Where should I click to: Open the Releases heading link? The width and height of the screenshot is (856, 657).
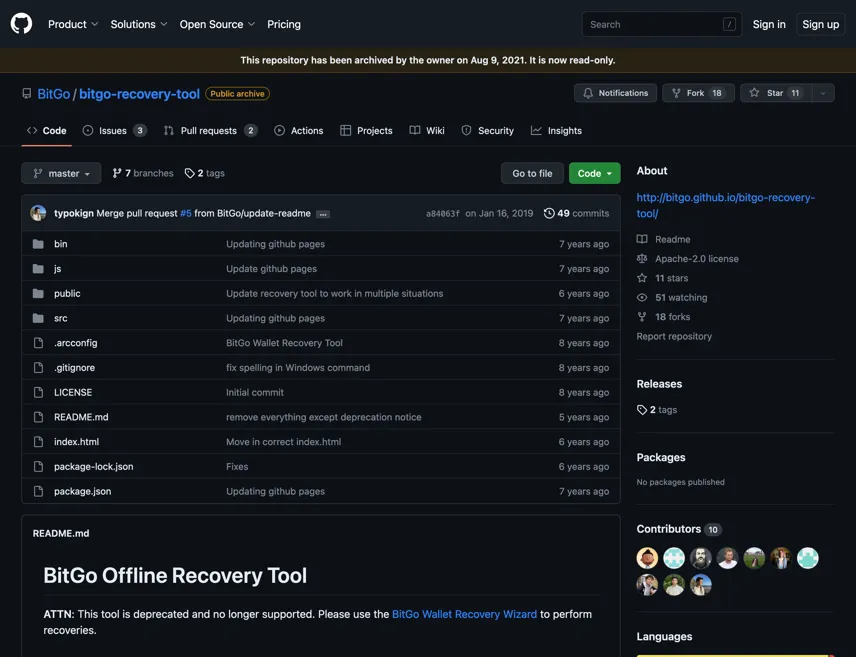(x=659, y=384)
